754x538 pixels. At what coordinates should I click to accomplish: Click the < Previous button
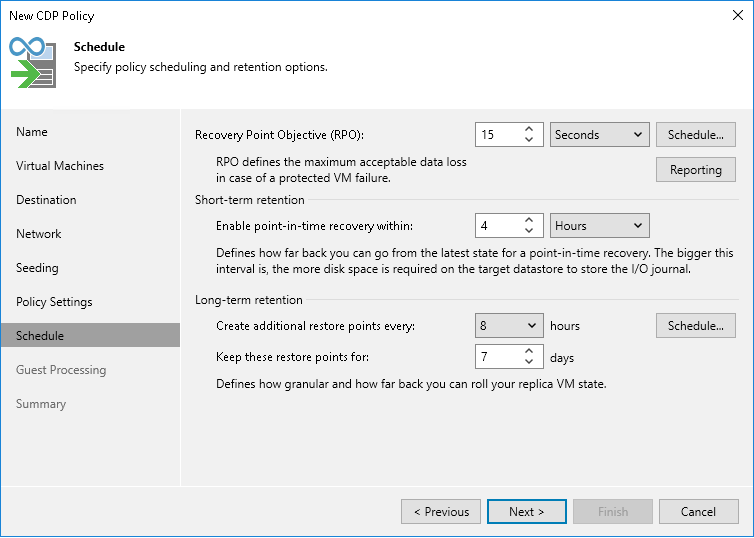441,512
